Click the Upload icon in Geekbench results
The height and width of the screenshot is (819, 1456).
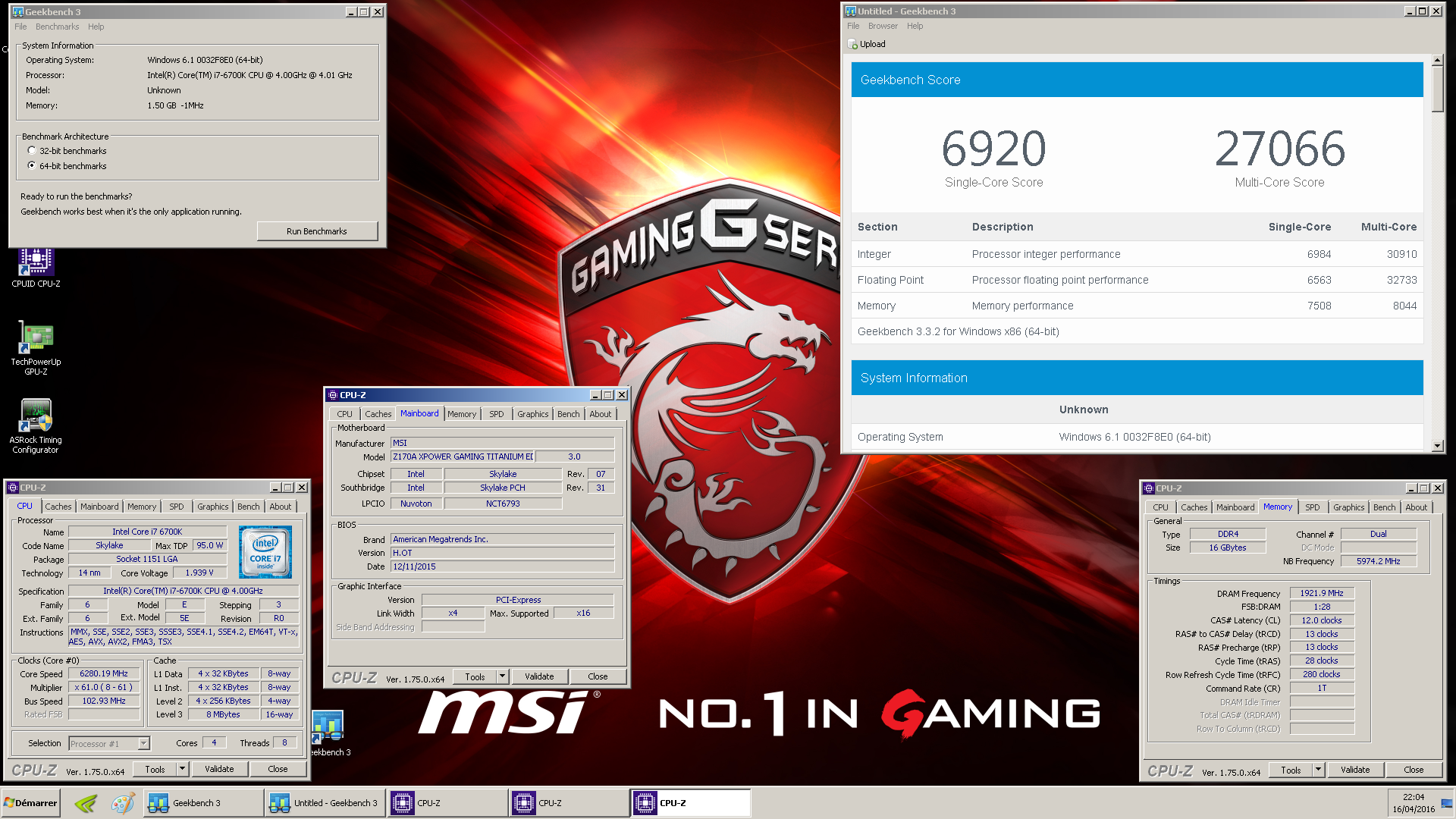[853, 44]
